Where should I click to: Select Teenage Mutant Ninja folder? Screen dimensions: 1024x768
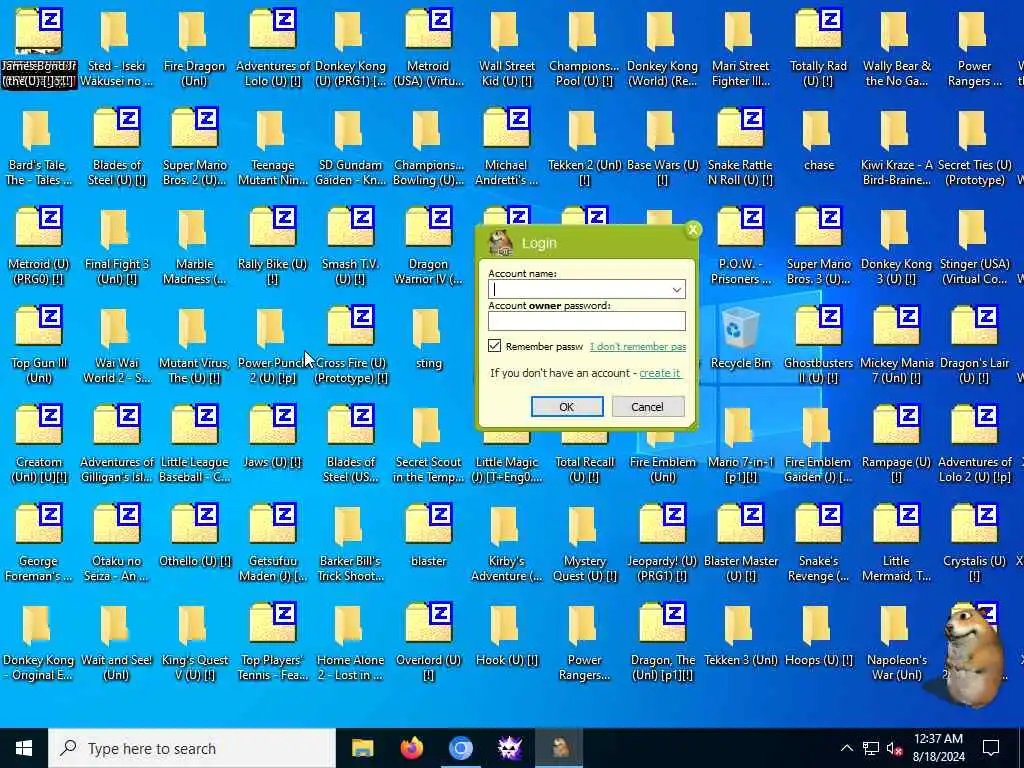(272, 148)
